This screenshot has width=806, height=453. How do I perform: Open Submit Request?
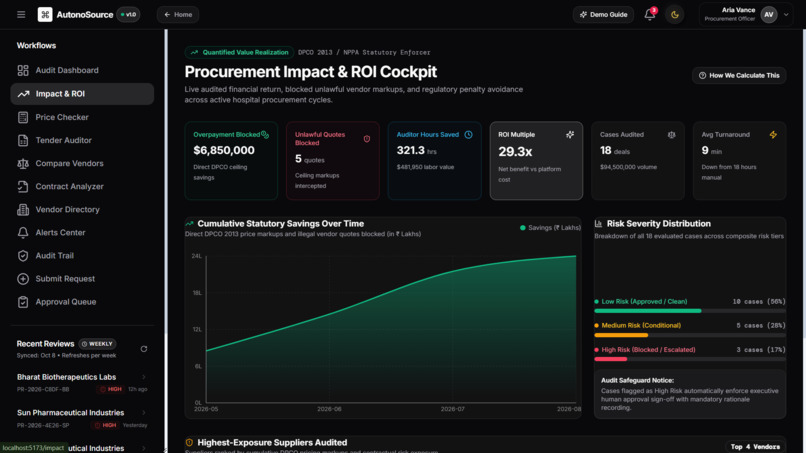point(82,279)
